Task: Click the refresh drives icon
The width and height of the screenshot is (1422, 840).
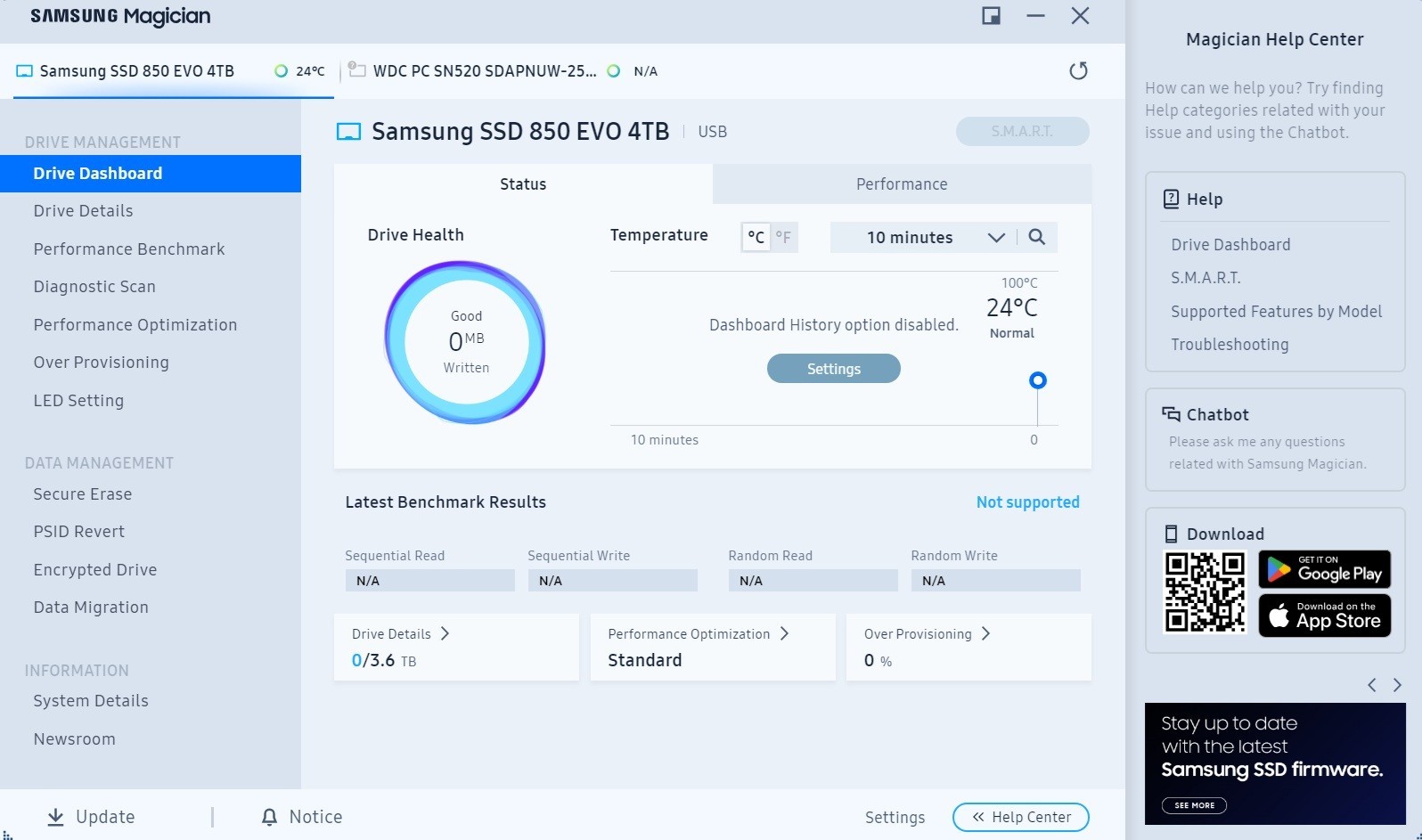Action: coord(1078,70)
